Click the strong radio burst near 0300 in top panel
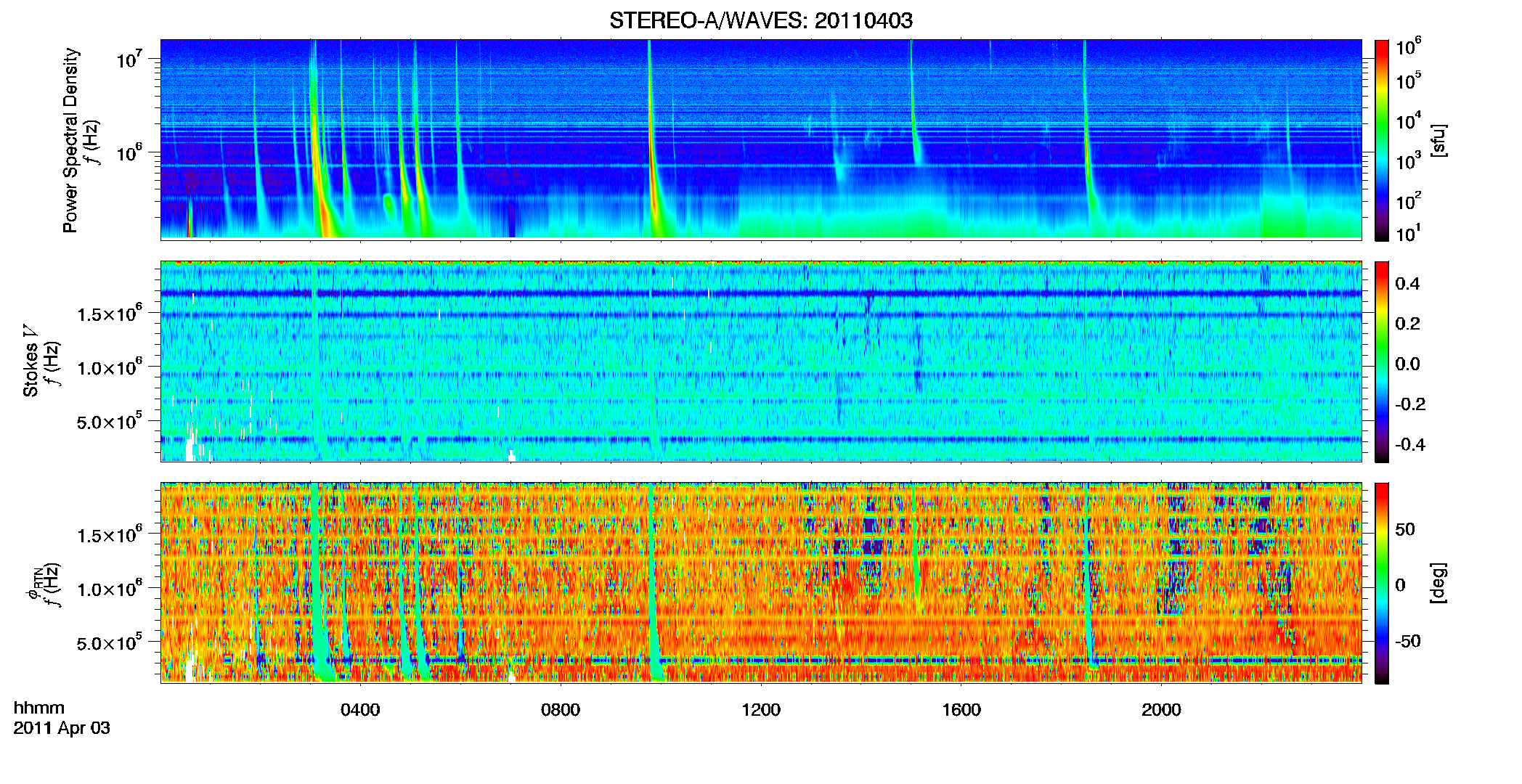 pyautogui.click(x=318, y=160)
